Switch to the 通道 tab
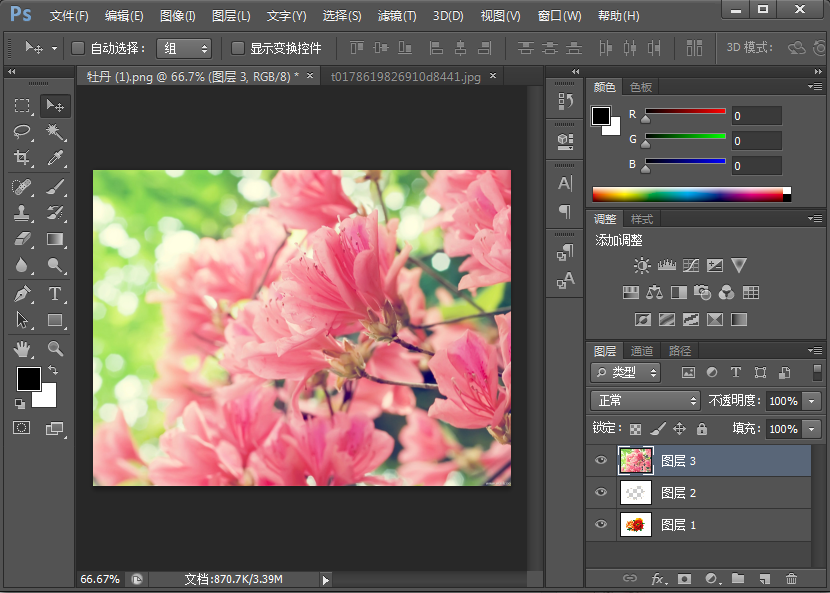The height and width of the screenshot is (593, 830). click(642, 351)
